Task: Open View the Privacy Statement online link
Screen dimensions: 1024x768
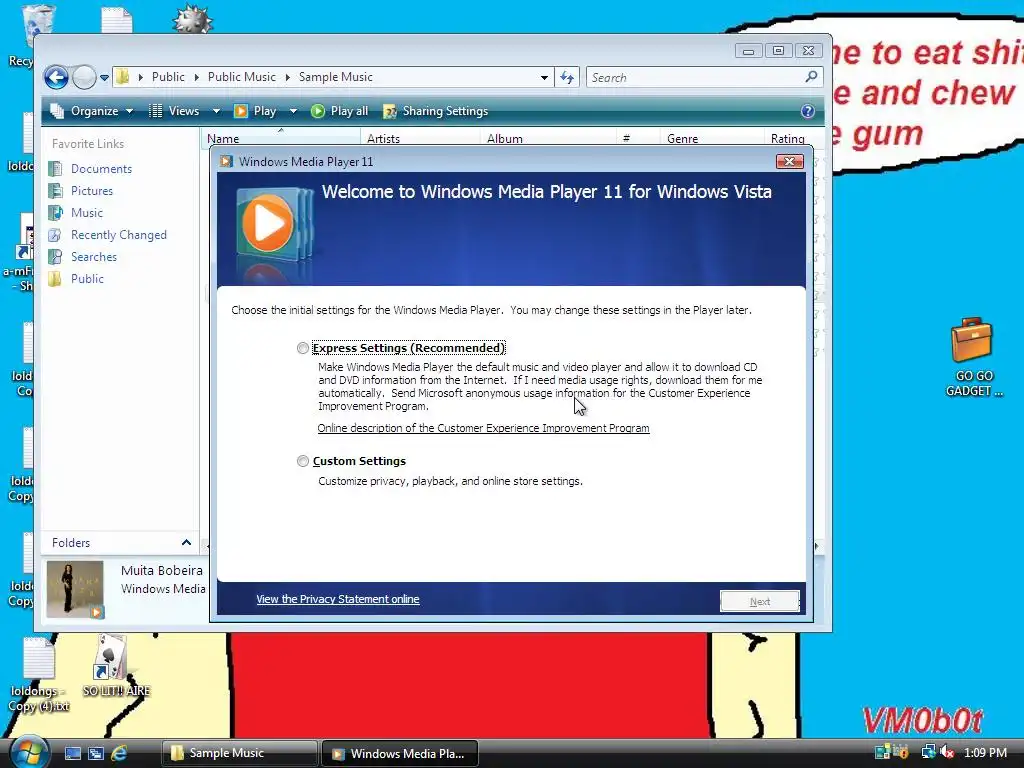Action: coord(338,599)
